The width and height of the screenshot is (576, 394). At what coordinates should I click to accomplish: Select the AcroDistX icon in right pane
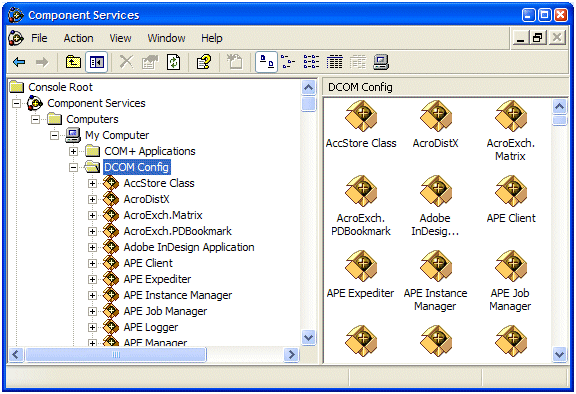tap(436, 124)
